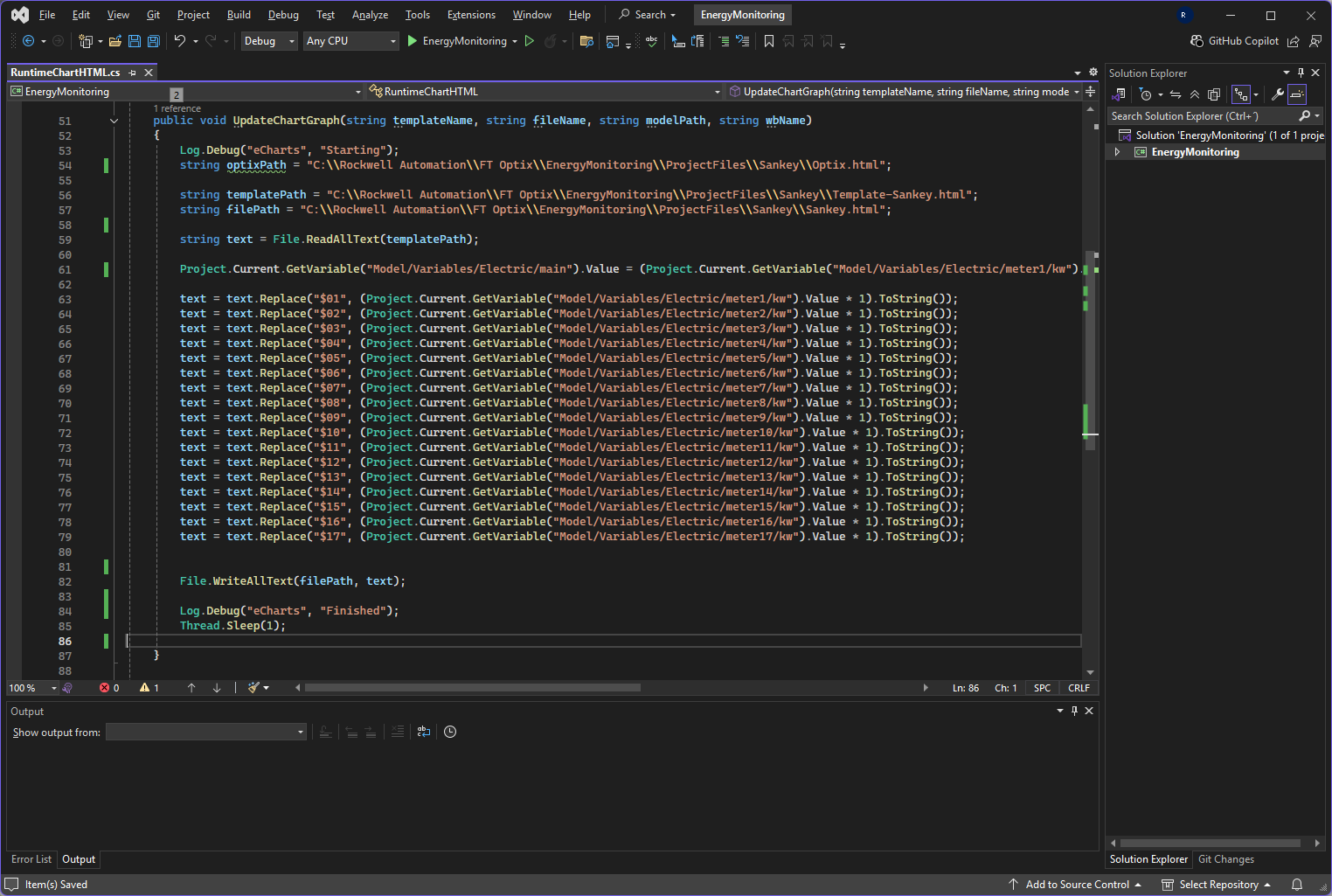
Task: Open GitHub Copilot from the toolbar
Action: (1234, 41)
